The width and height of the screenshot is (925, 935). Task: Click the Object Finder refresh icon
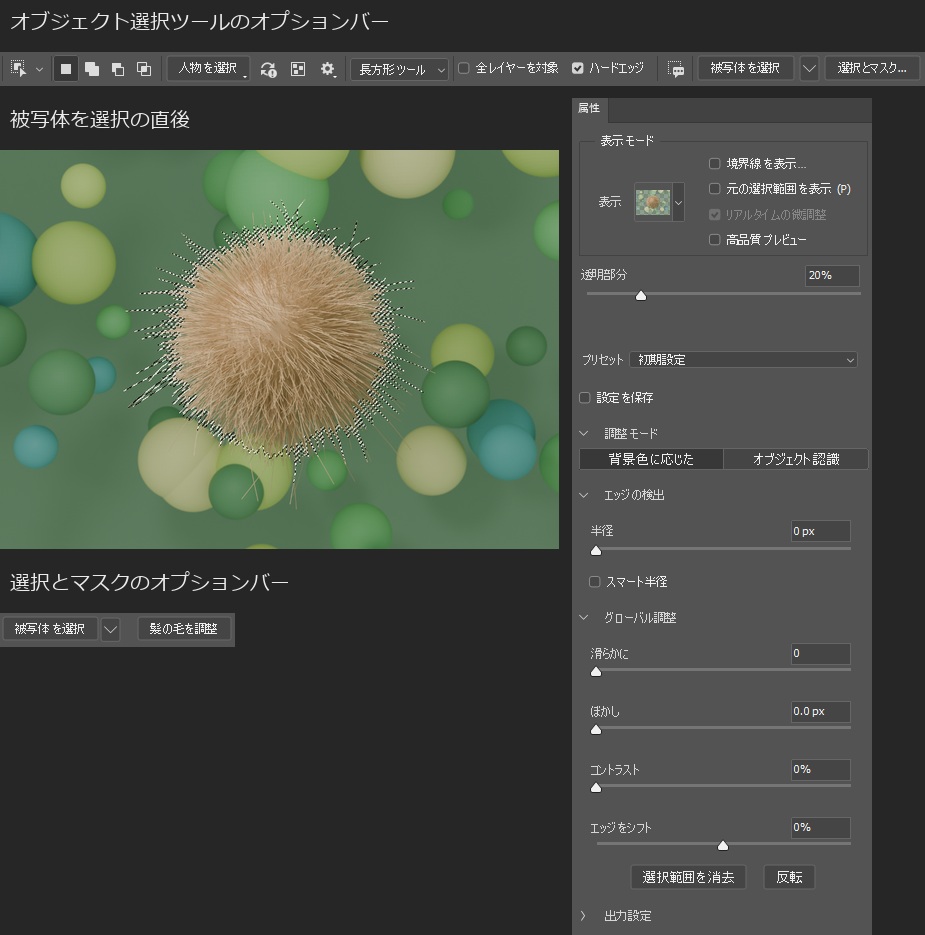268,69
